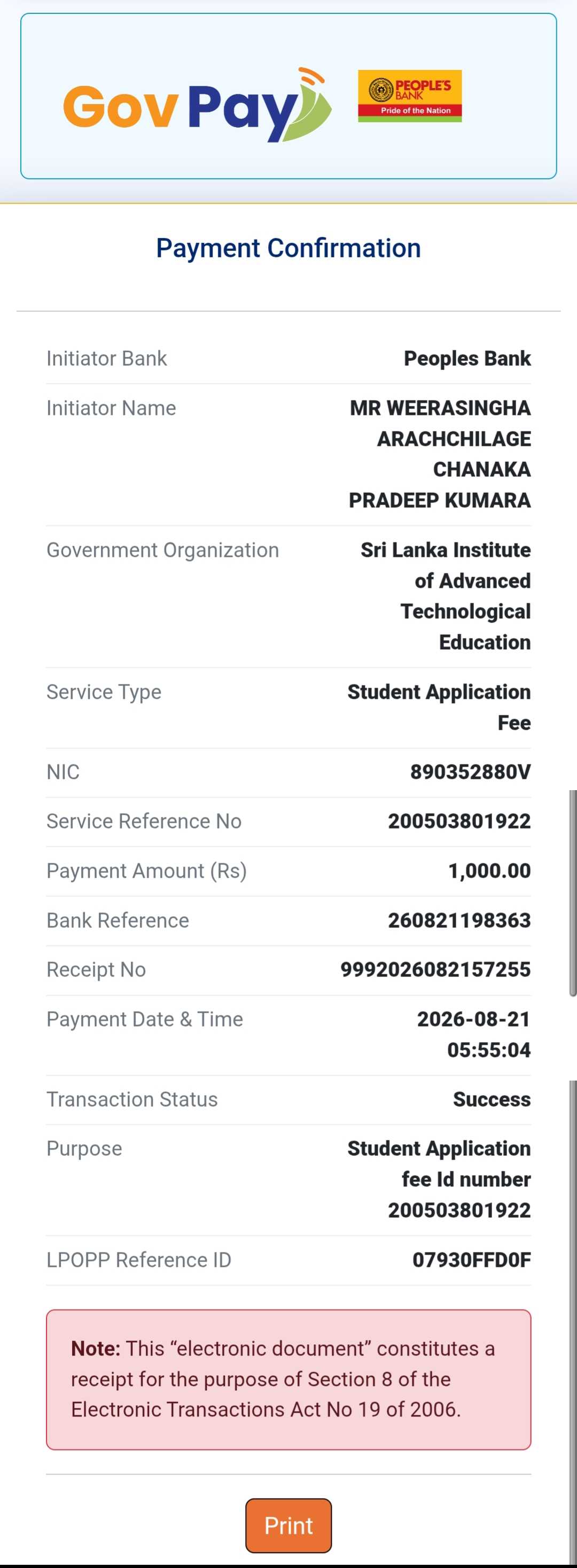Select the Receipt No value 9992026082157255

(435, 970)
